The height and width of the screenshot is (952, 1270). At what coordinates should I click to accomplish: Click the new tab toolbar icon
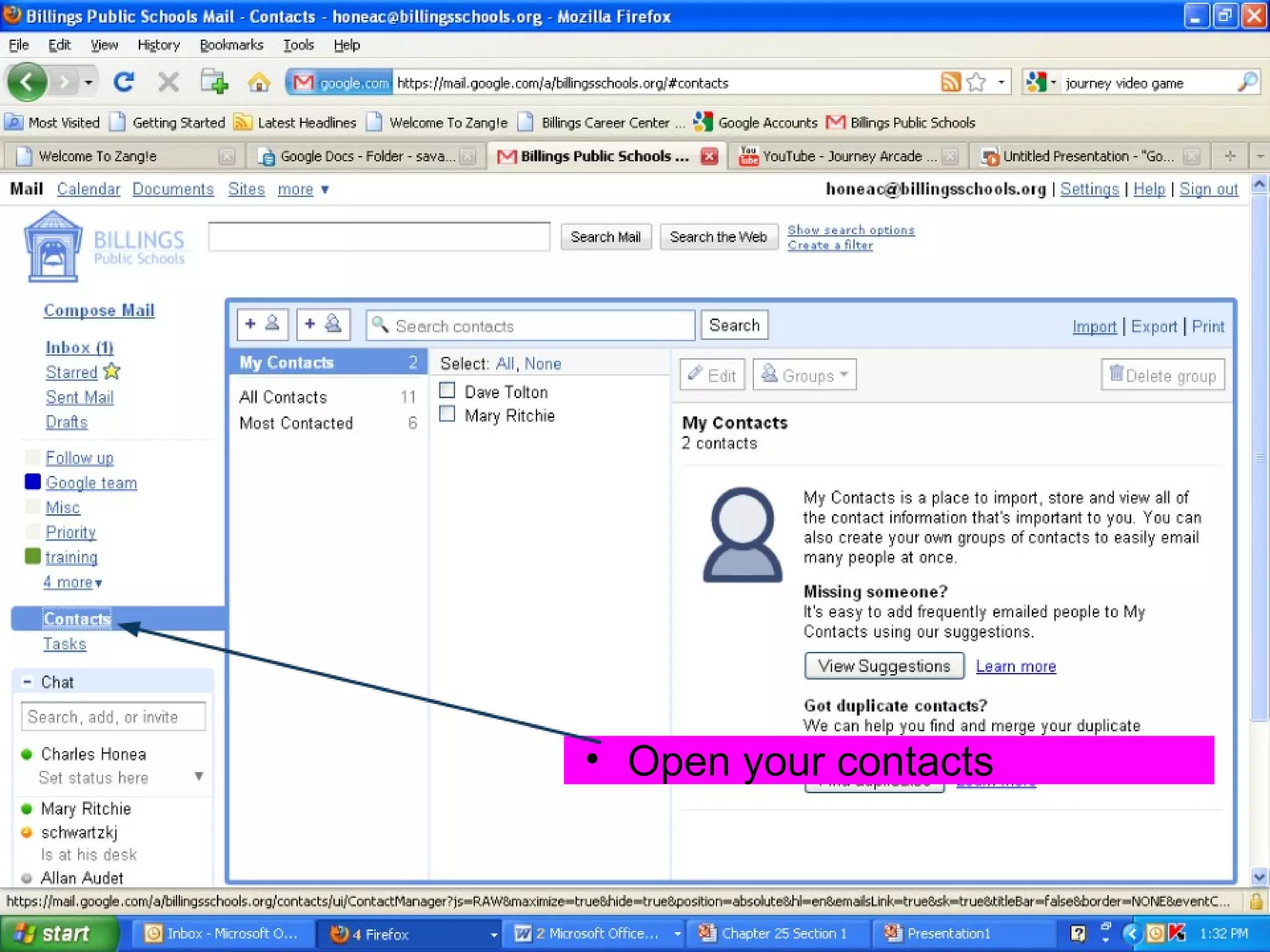[x=214, y=82]
